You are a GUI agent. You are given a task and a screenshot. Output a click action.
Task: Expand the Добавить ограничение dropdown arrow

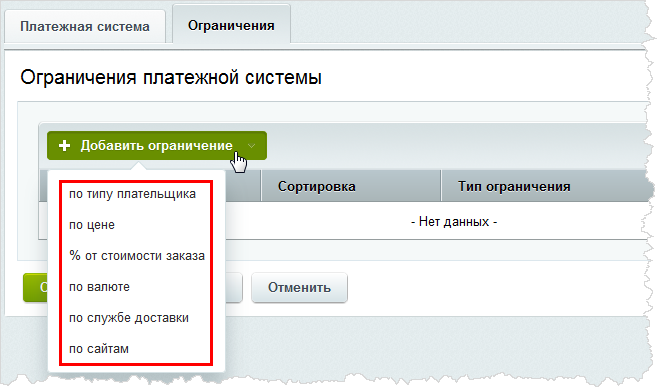(x=251, y=146)
